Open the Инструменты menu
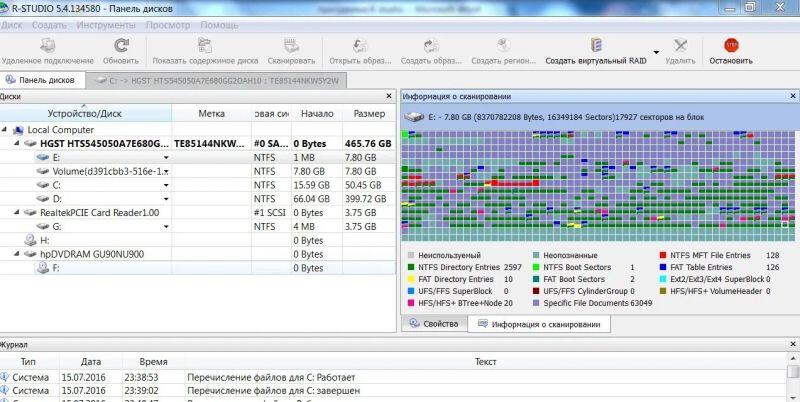800x402 pixels. pyautogui.click(x=106, y=24)
